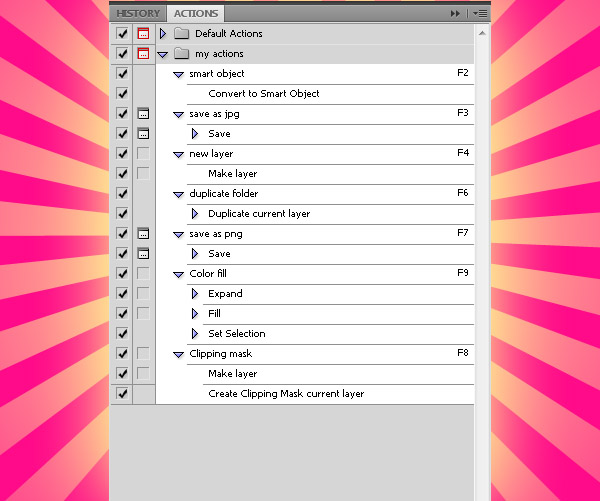Expand the Duplicate current layer step
Viewport: 600px width, 501px height.
click(x=195, y=214)
